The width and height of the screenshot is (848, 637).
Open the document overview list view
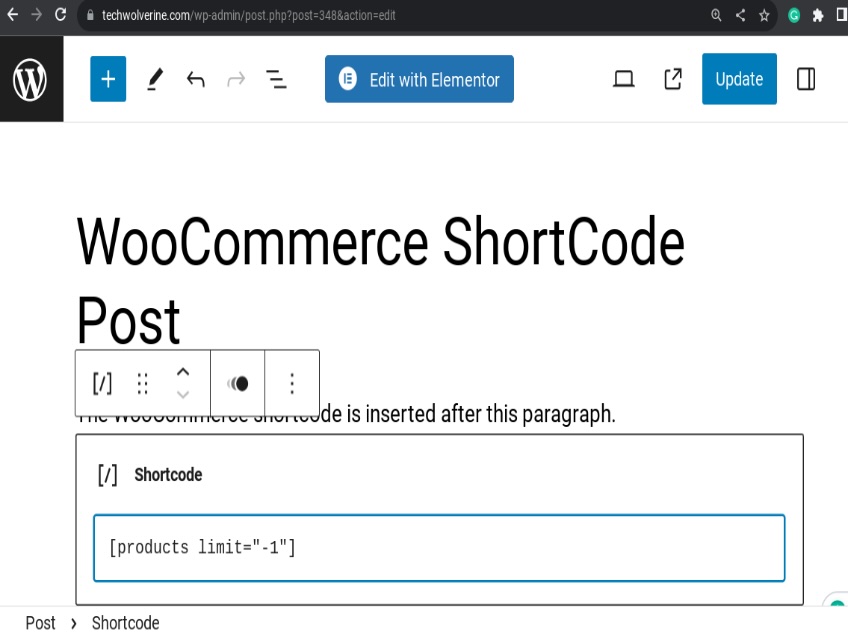pyautogui.click(x=276, y=79)
